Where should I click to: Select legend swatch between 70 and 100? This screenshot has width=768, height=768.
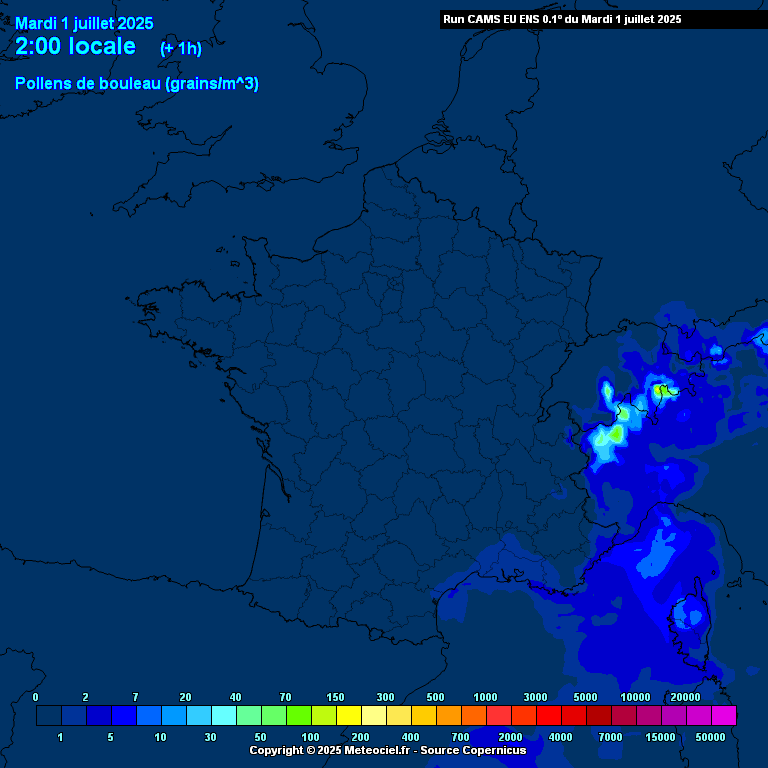(x=299, y=715)
